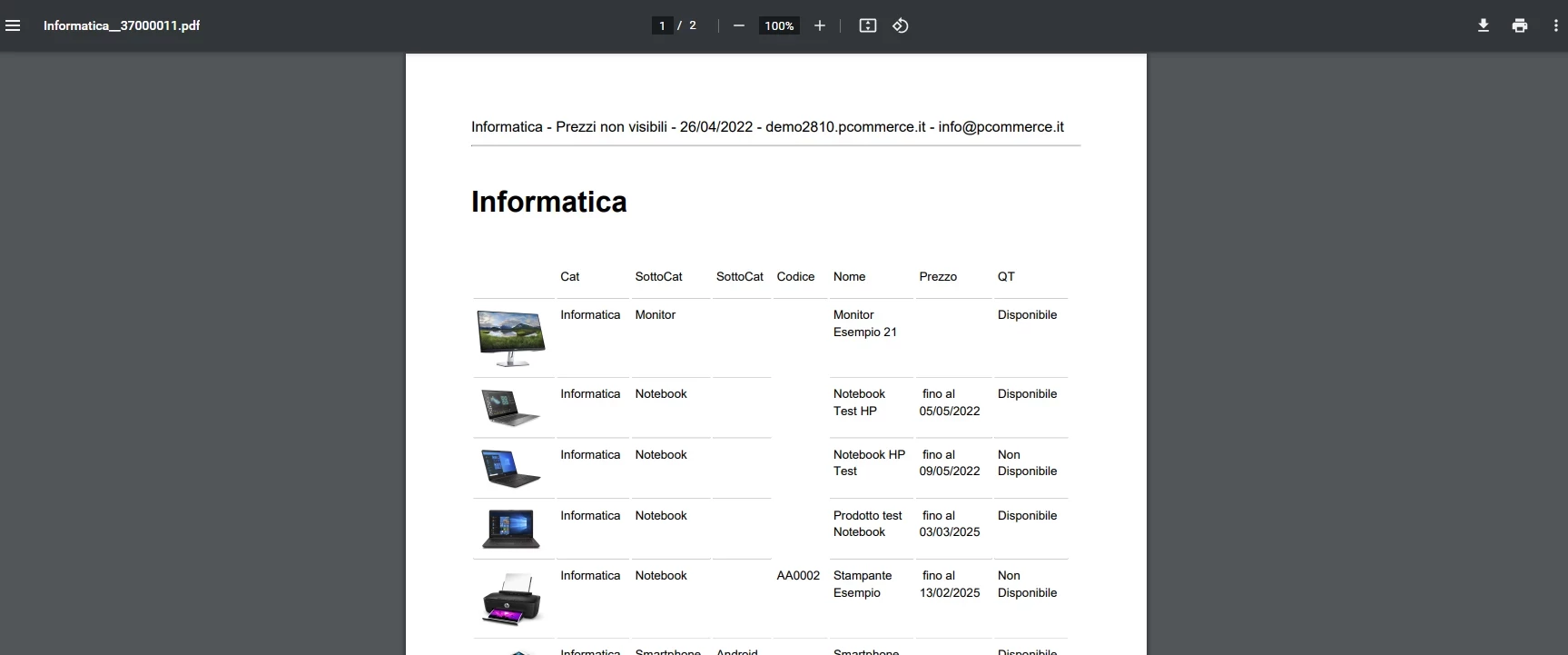Click the Notebook HP Test name cell
The image size is (1568, 655).
click(869, 462)
